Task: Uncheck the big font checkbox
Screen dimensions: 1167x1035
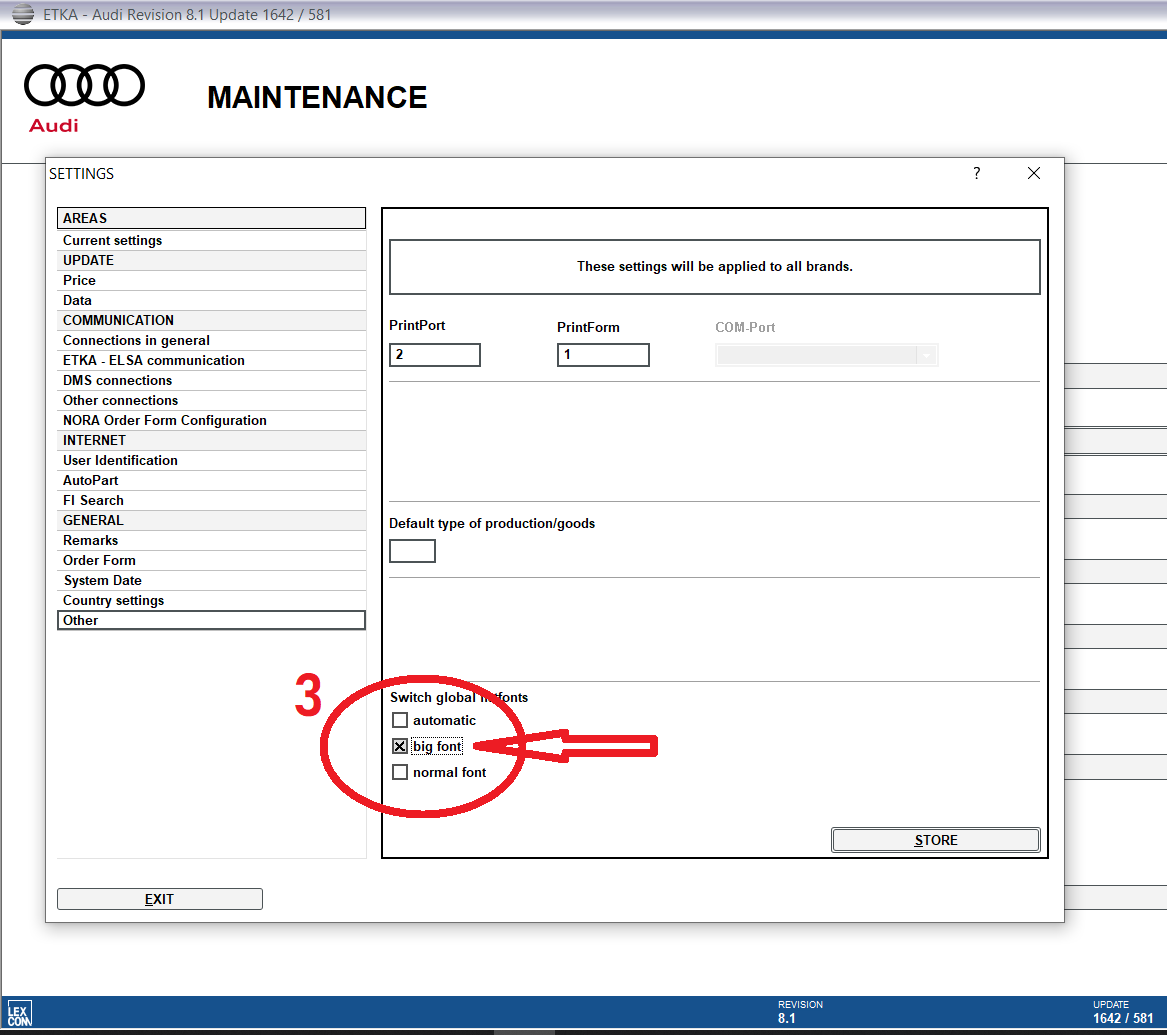Action: (x=400, y=746)
